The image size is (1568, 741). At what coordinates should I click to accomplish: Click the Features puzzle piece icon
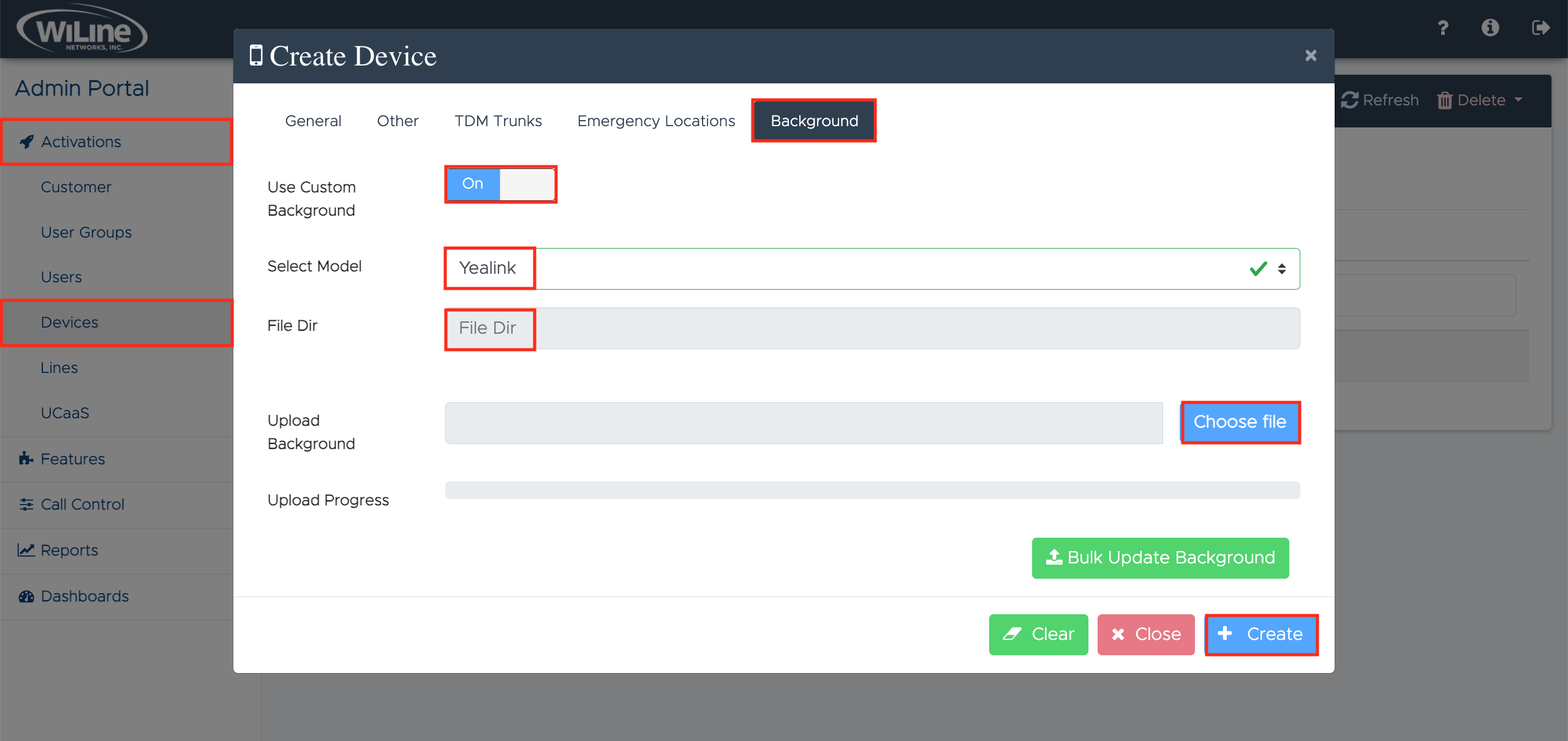tap(26, 459)
